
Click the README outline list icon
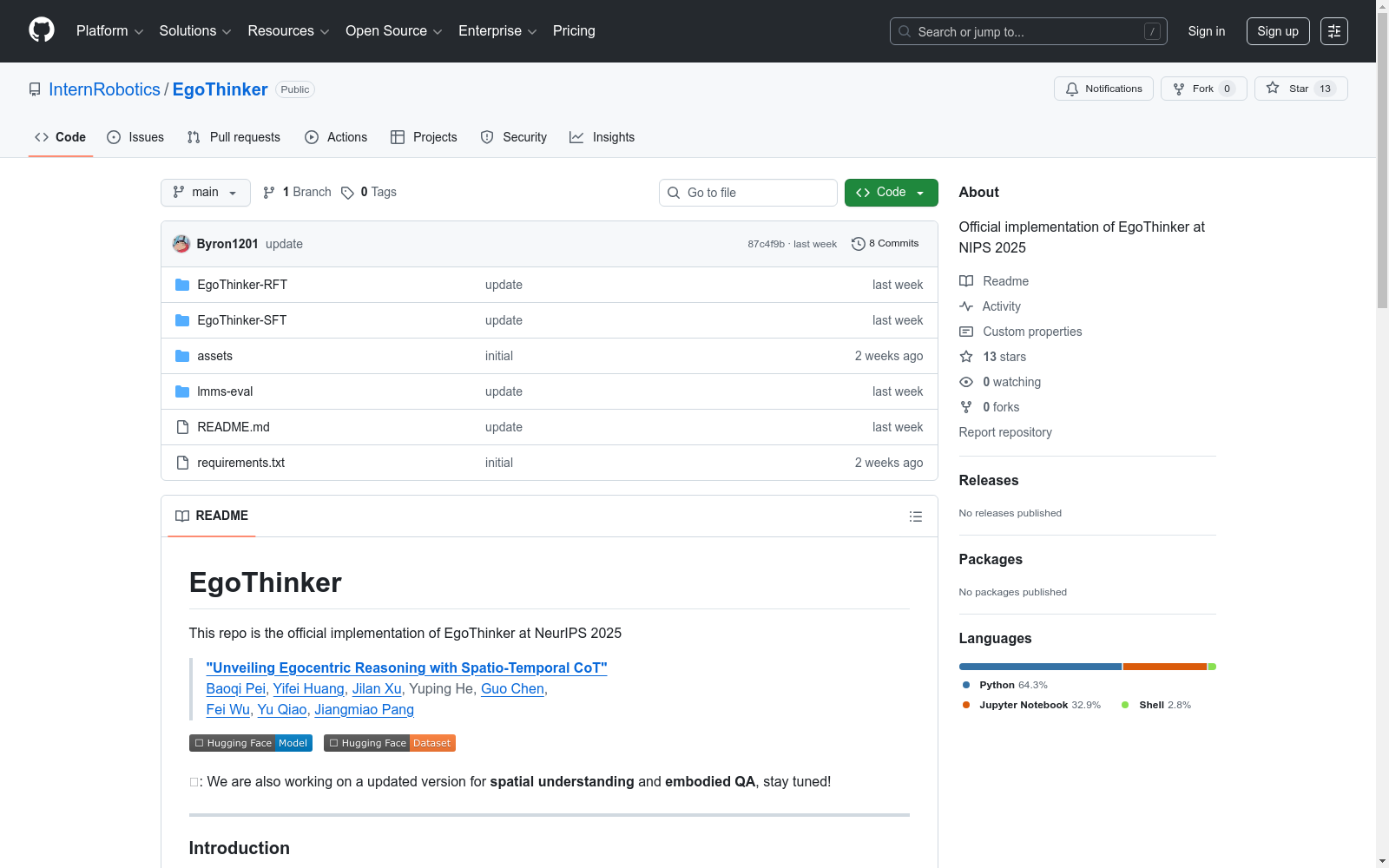pos(916,516)
